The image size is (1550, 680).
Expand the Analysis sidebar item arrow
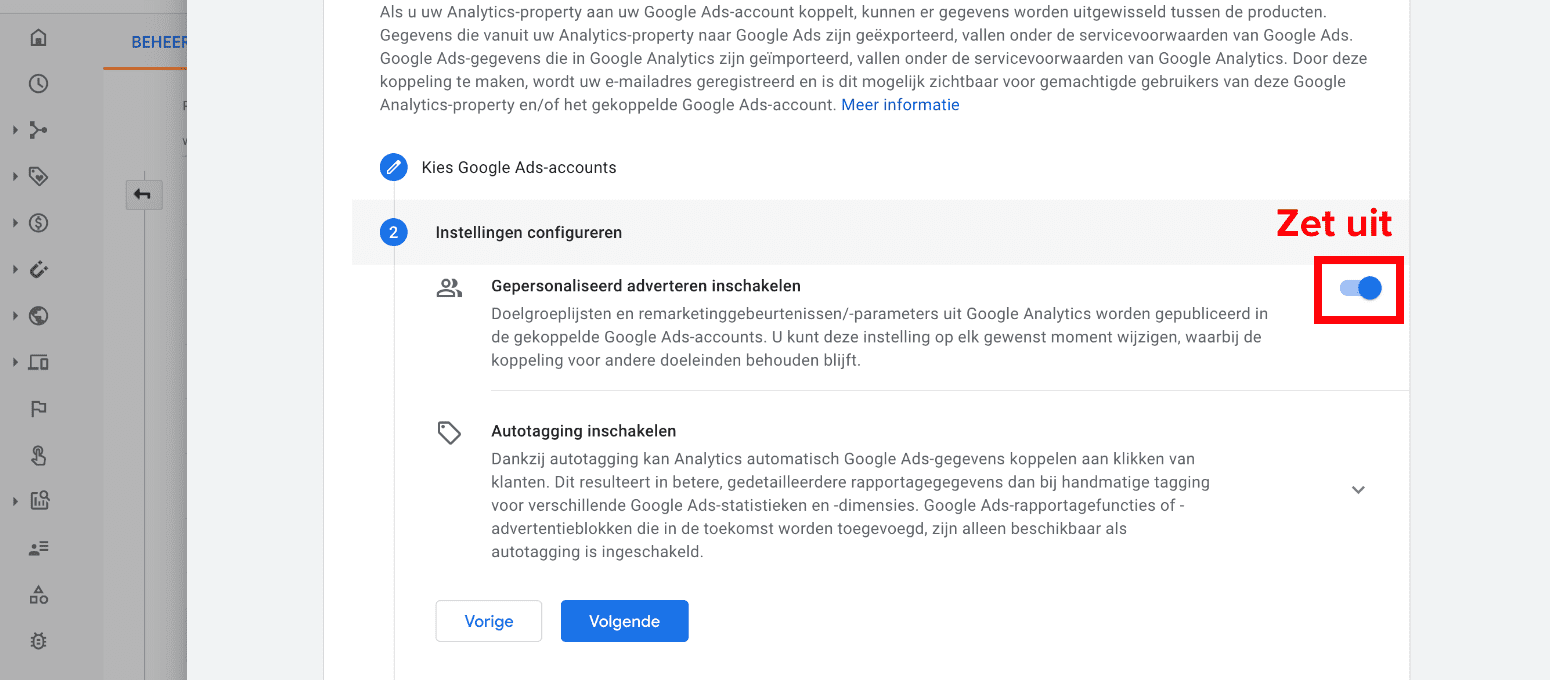(x=15, y=501)
